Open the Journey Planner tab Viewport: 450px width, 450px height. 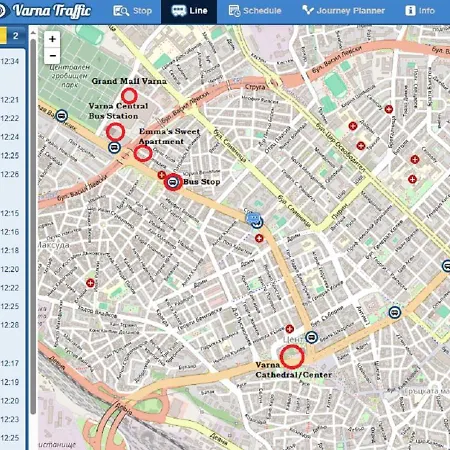(x=344, y=11)
